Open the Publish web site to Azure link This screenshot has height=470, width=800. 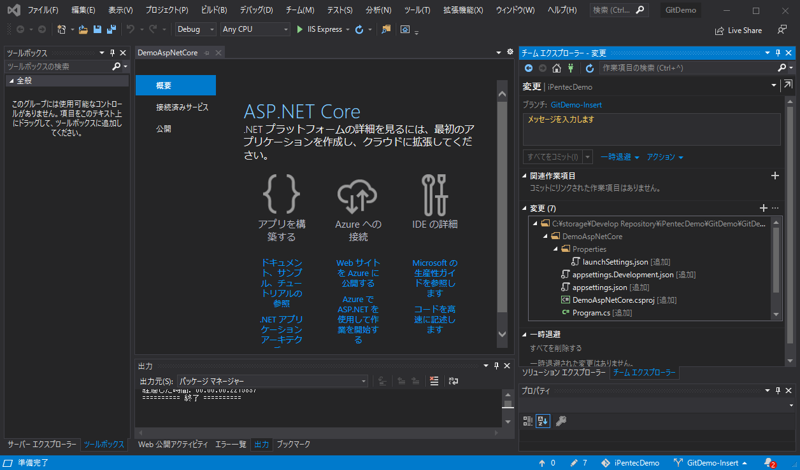(358, 273)
